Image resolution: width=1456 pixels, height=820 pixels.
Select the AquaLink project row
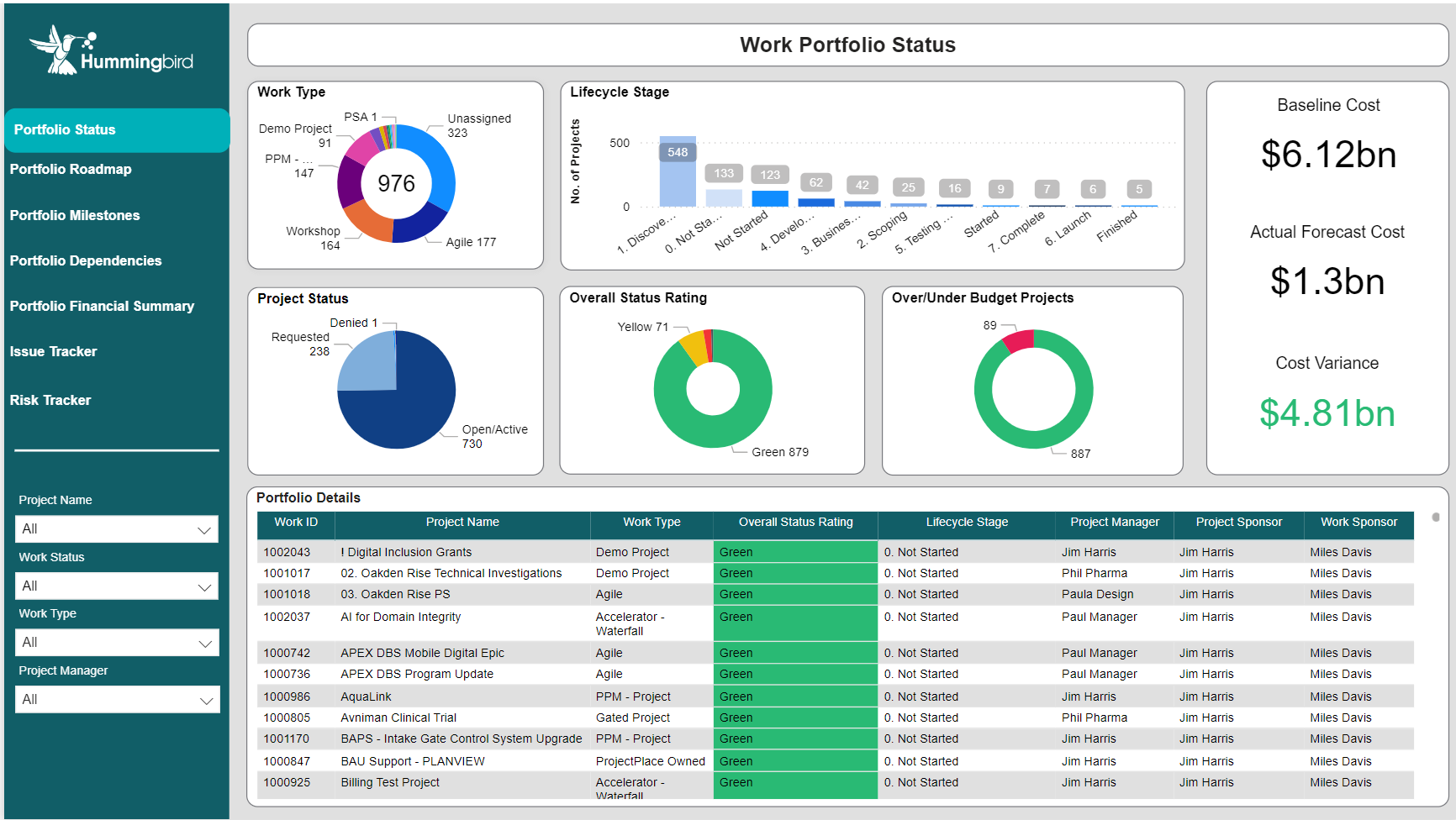(x=835, y=696)
